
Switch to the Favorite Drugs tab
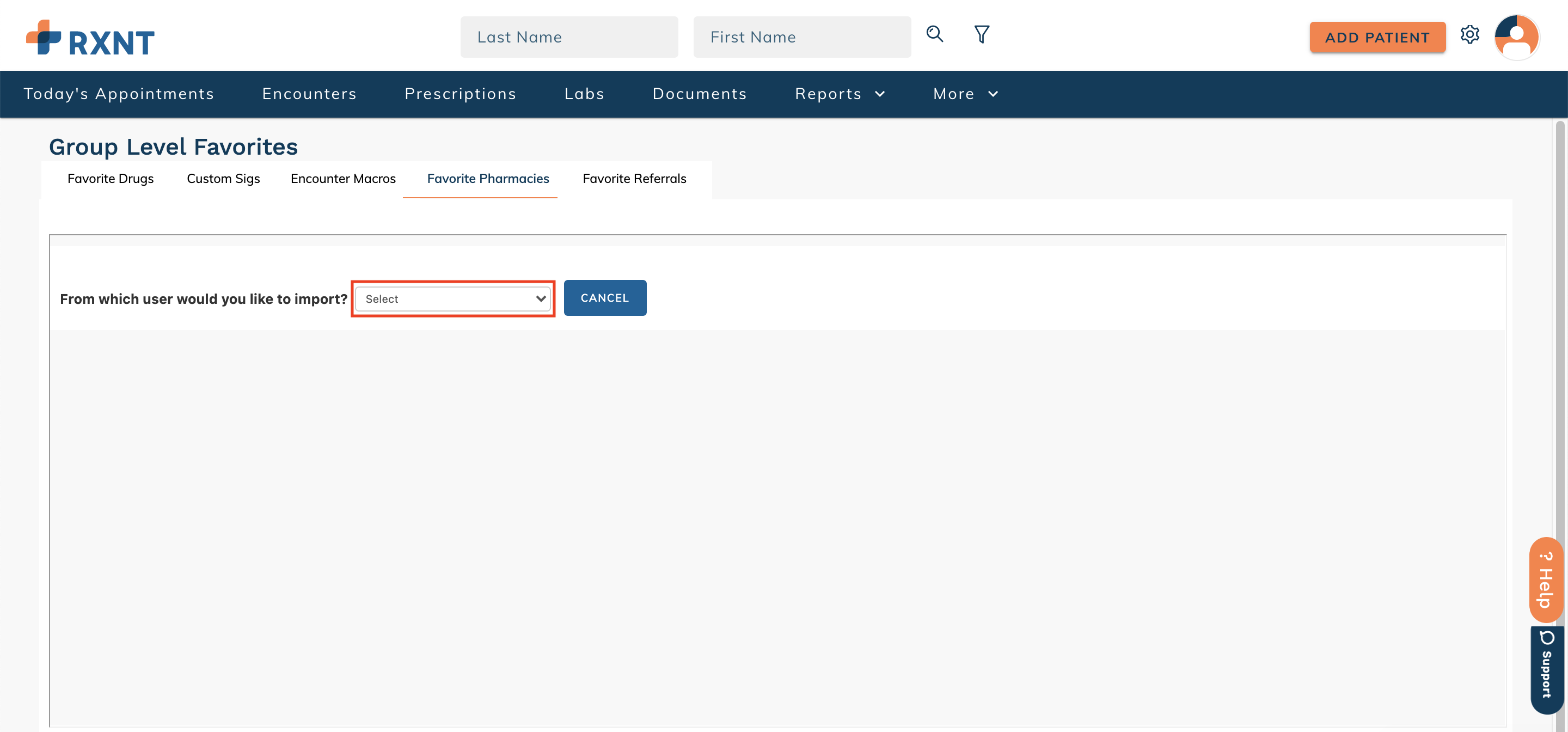110,179
